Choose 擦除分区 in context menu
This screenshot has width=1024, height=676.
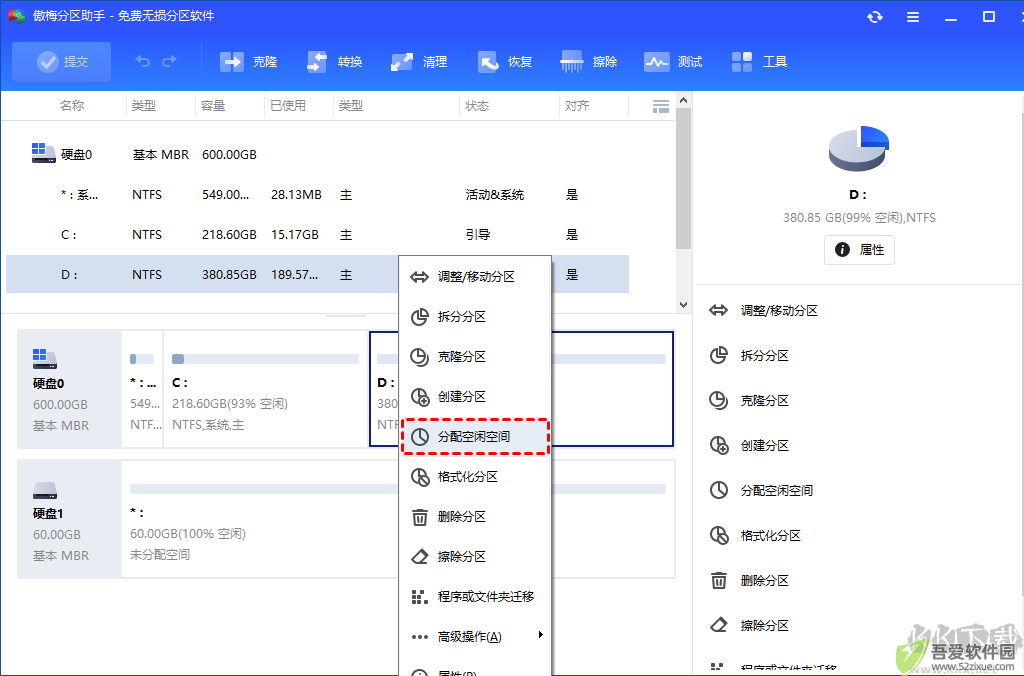coord(475,556)
